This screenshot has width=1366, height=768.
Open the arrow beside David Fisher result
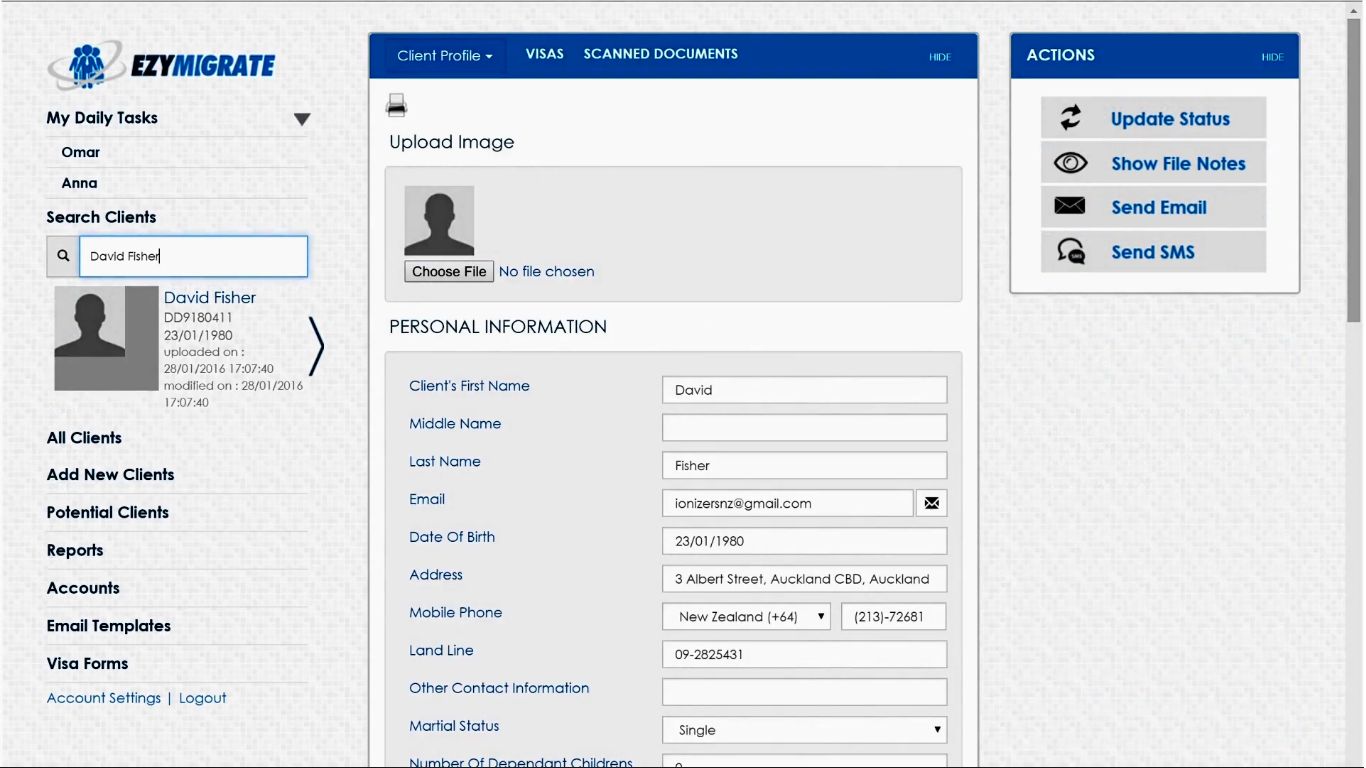point(316,346)
